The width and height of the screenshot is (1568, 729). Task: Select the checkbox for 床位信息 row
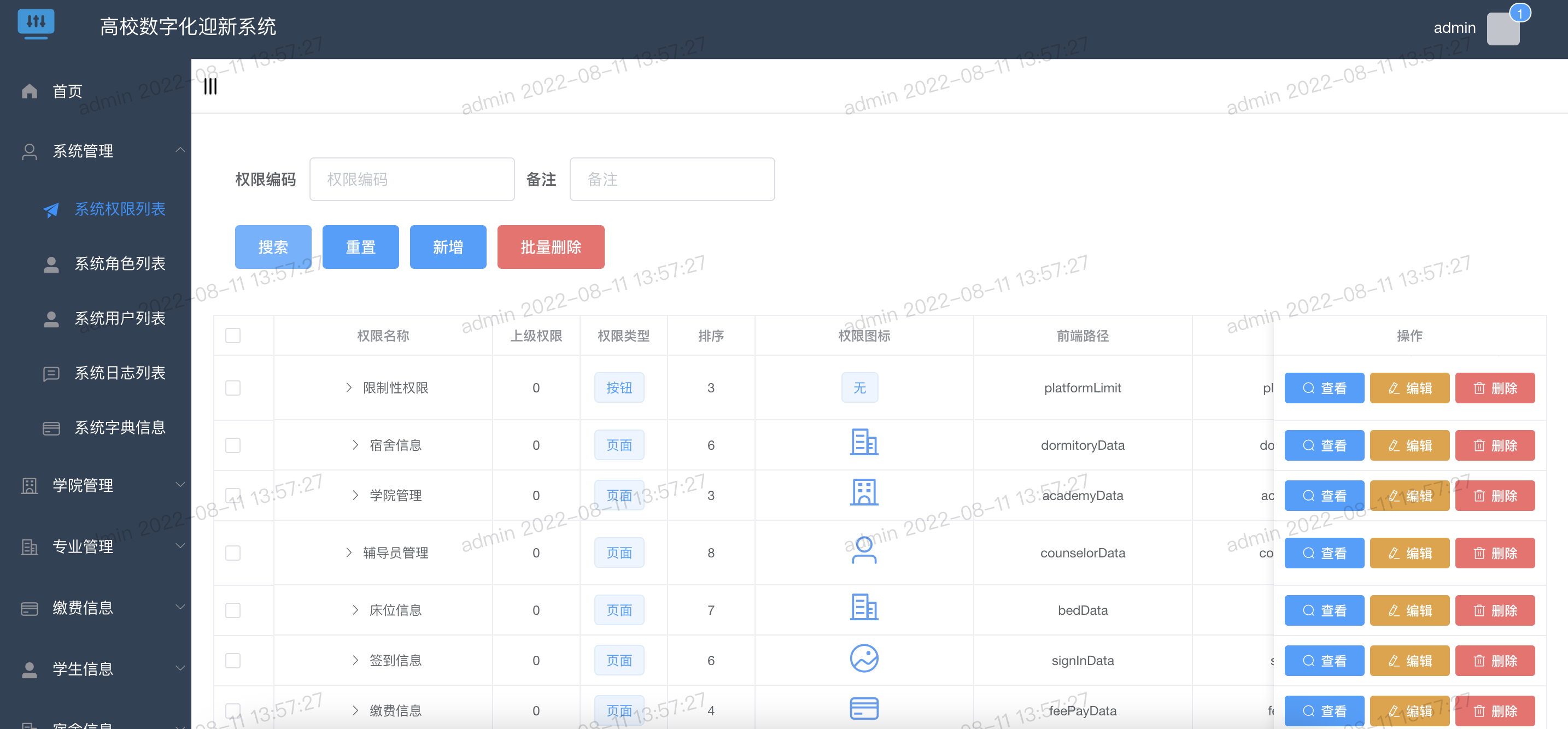click(232, 610)
